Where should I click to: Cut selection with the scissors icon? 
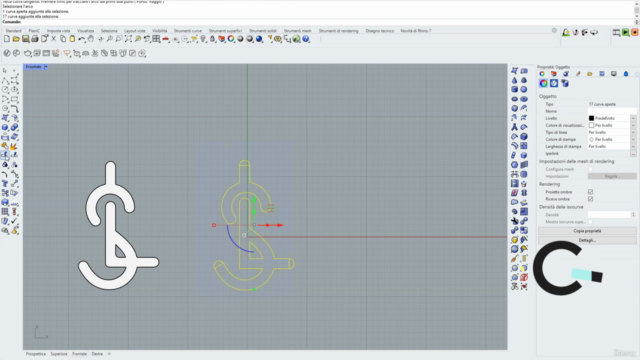(53, 39)
